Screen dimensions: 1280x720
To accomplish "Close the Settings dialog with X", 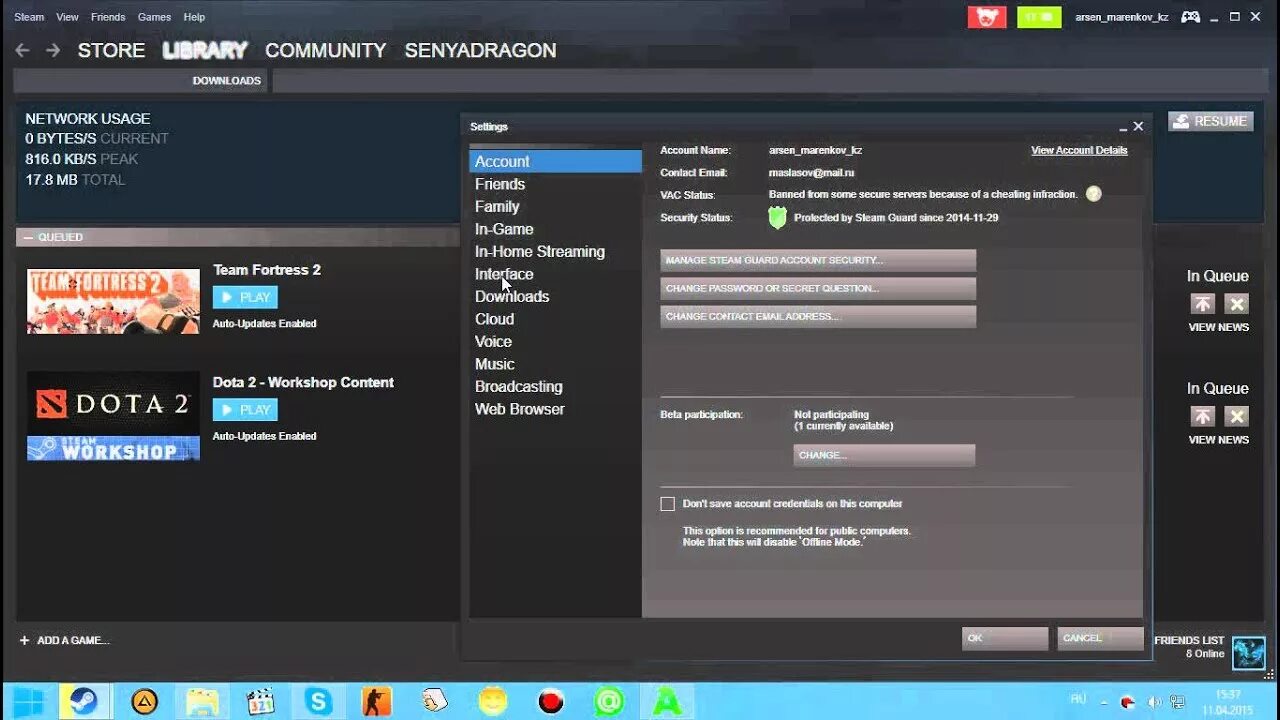I will click(1138, 126).
